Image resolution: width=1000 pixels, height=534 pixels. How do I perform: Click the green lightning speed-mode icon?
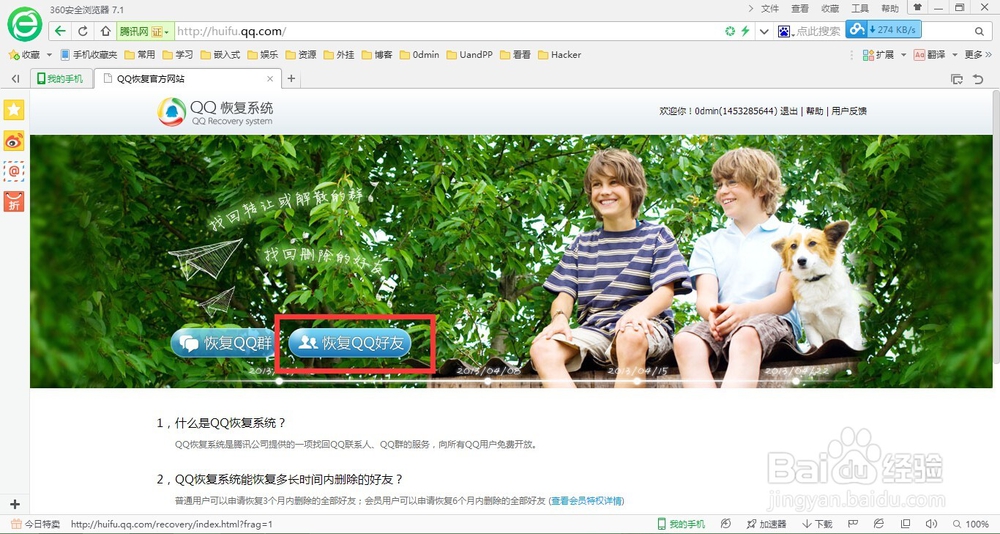pyautogui.click(x=745, y=31)
